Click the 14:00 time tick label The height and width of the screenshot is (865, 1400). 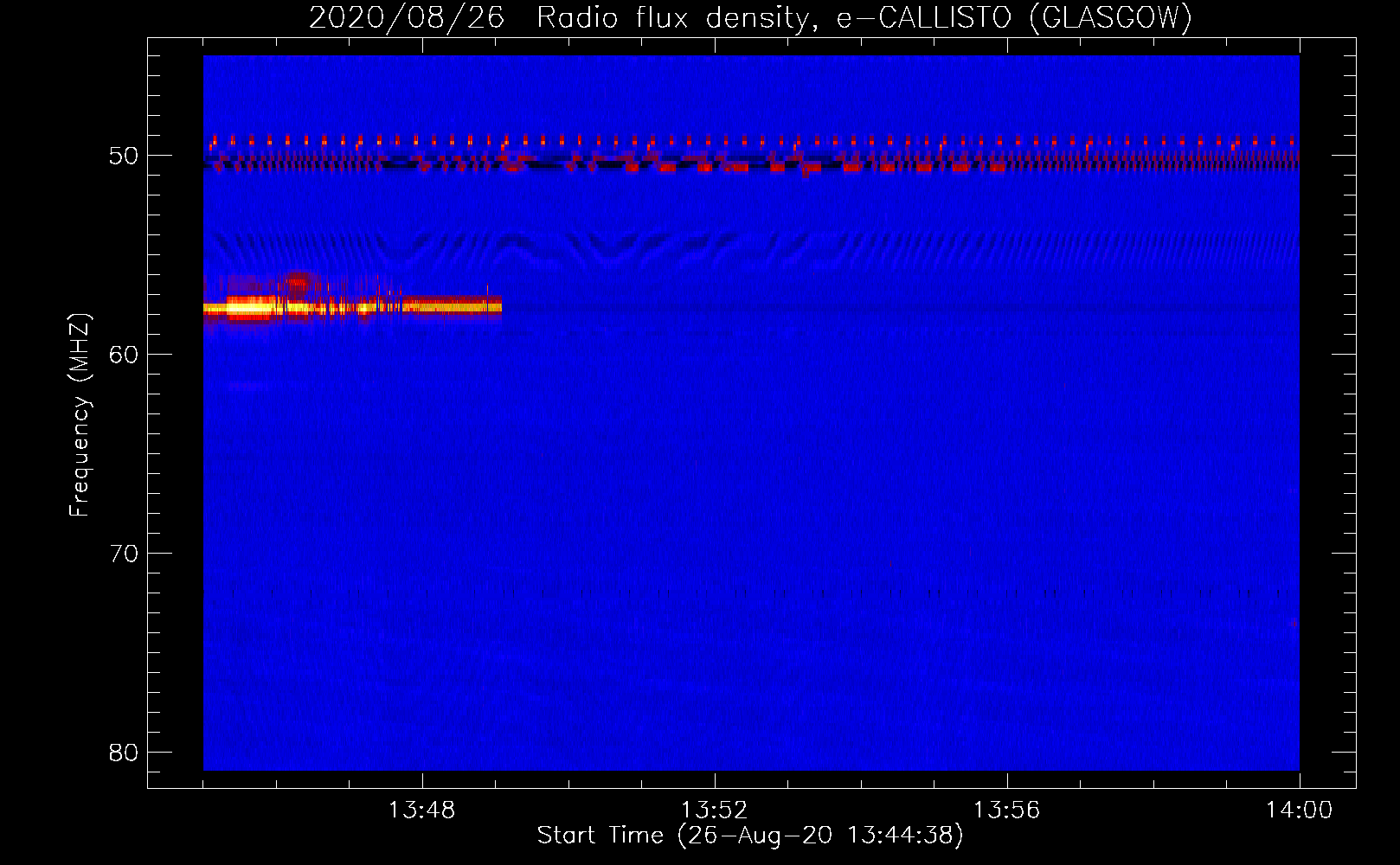click(1299, 811)
